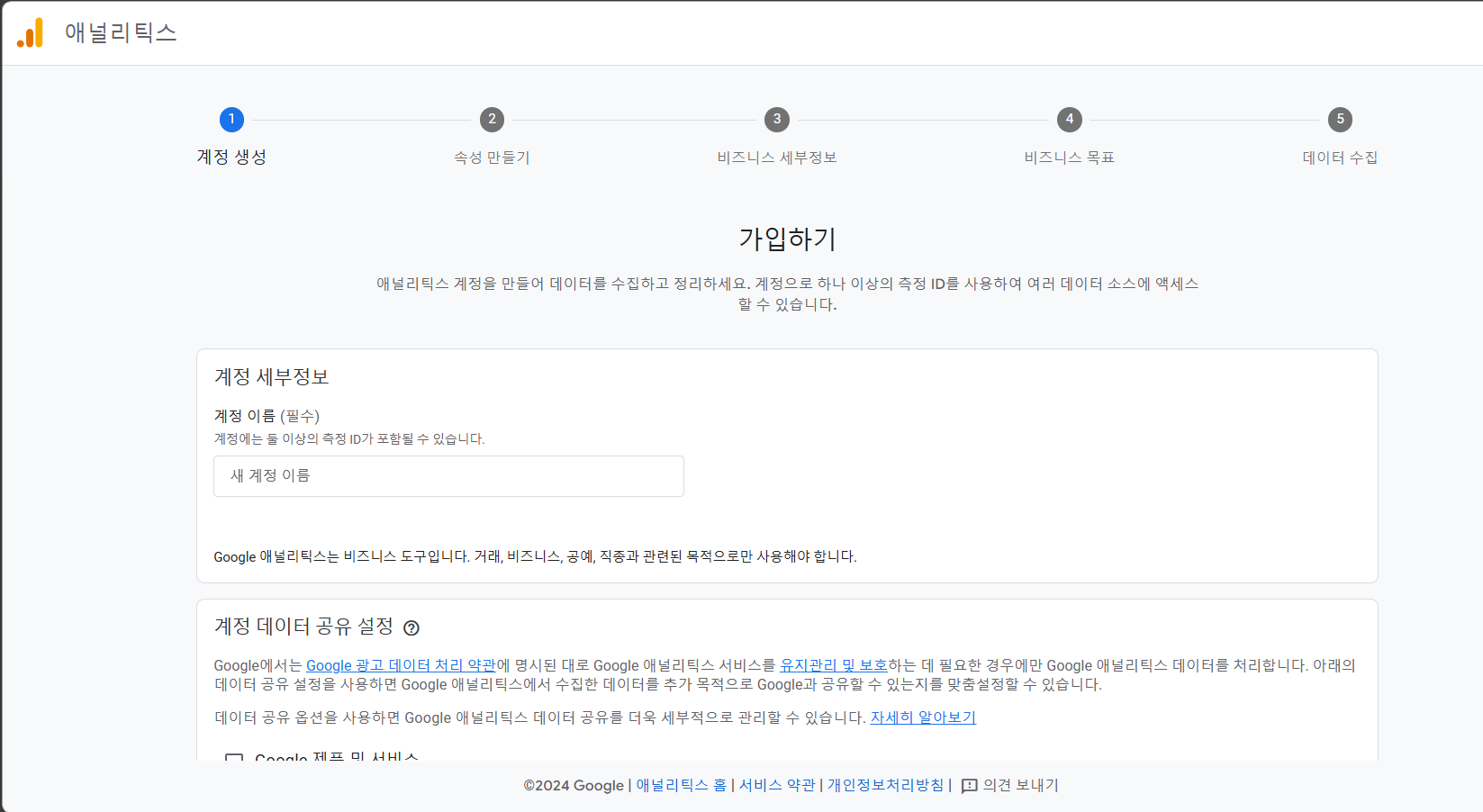Click the 계정 데이터 공유 설정 heading
The height and width of the screenshot is (812, 1483).
point(304,626)
